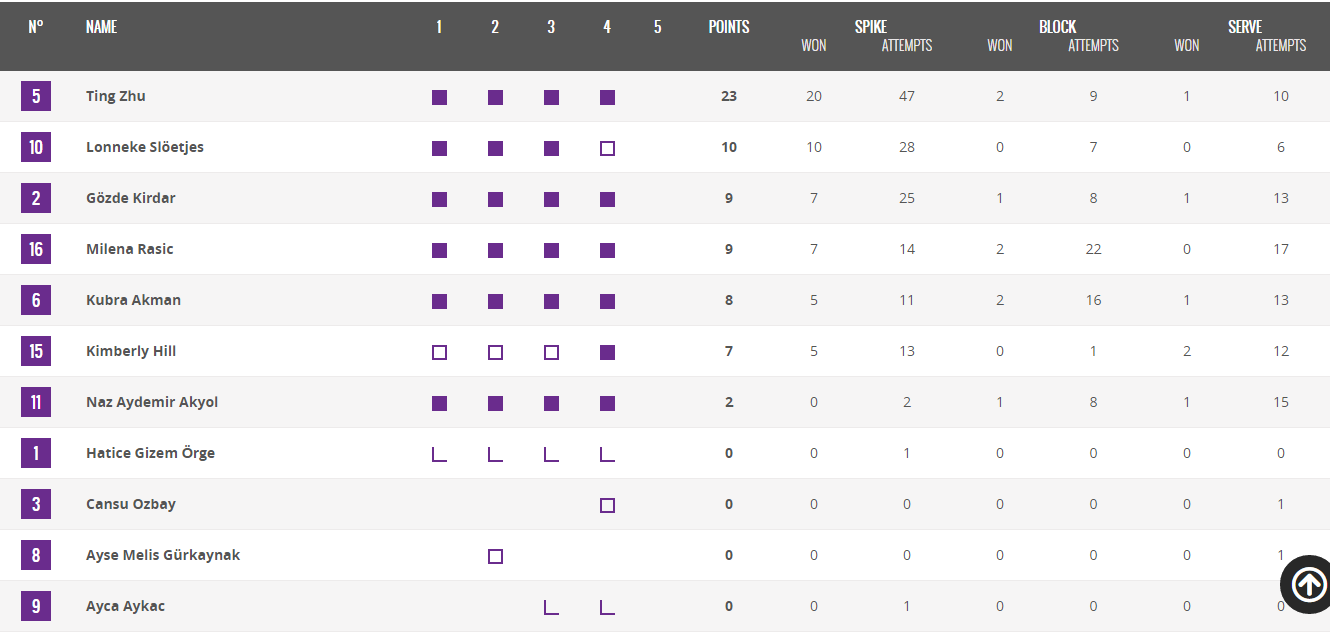Click the POINTS column header
The height and width of the screenshot is (637, 1330).
(x=729, y=27)
